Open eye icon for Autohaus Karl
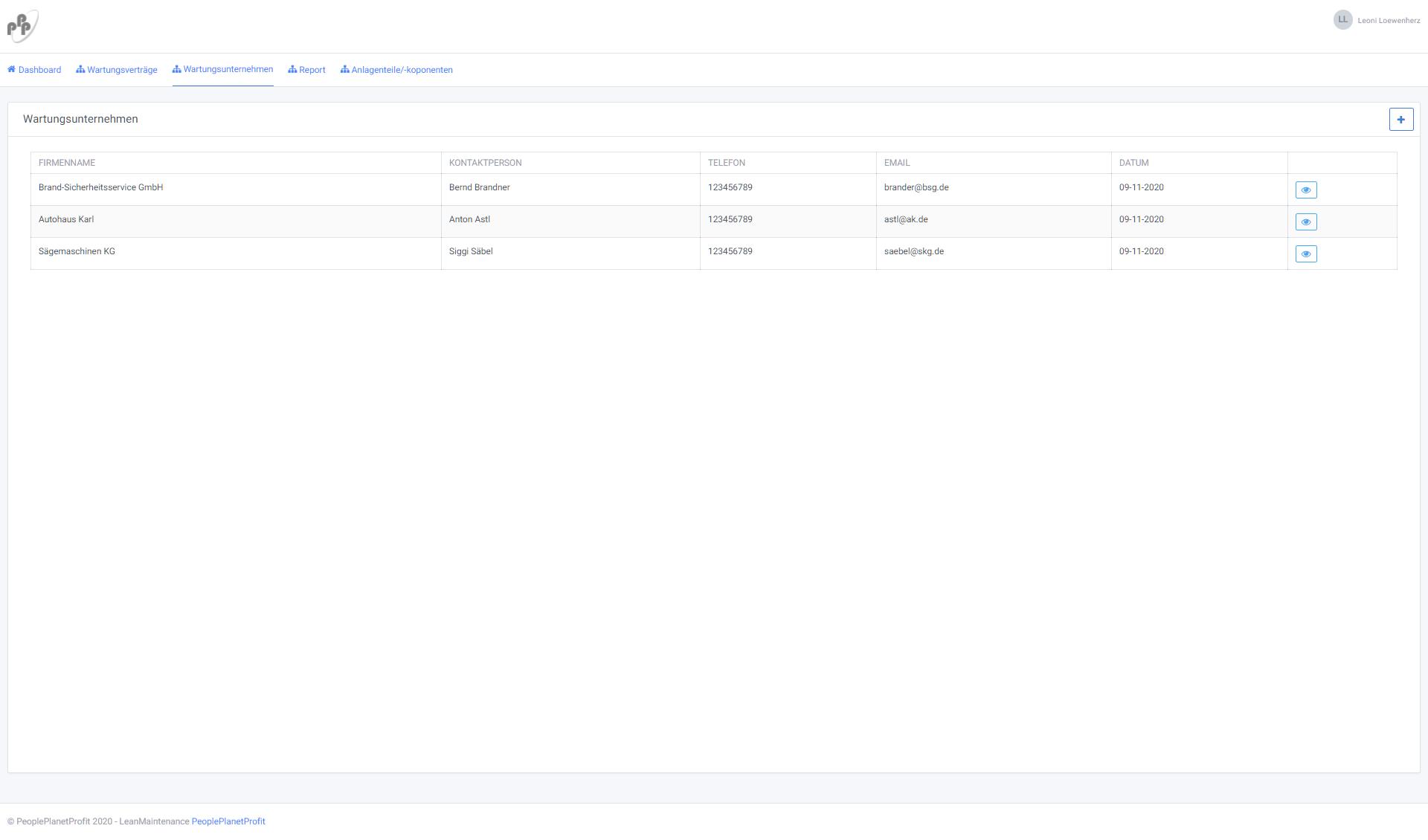This screenshot has width=1428, height=840. click(x=1305, y=222)
